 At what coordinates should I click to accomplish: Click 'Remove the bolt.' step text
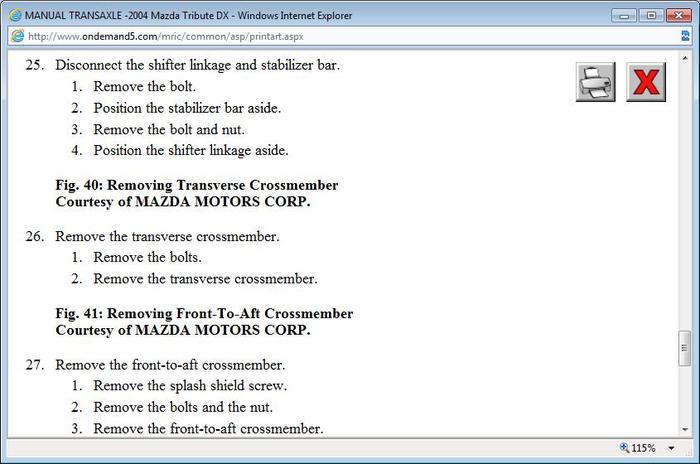click(x=144, y=86)
